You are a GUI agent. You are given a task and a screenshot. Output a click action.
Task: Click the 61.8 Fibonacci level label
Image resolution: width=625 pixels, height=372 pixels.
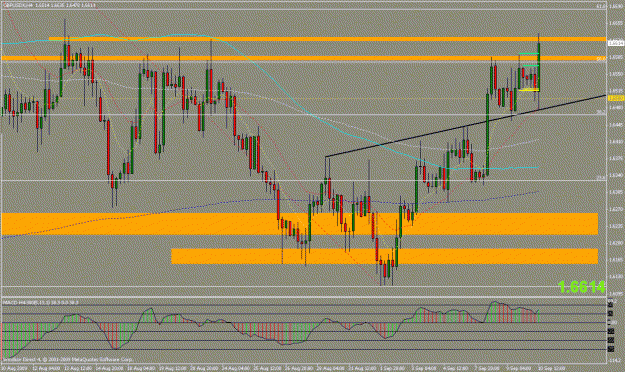click(601, 7)
